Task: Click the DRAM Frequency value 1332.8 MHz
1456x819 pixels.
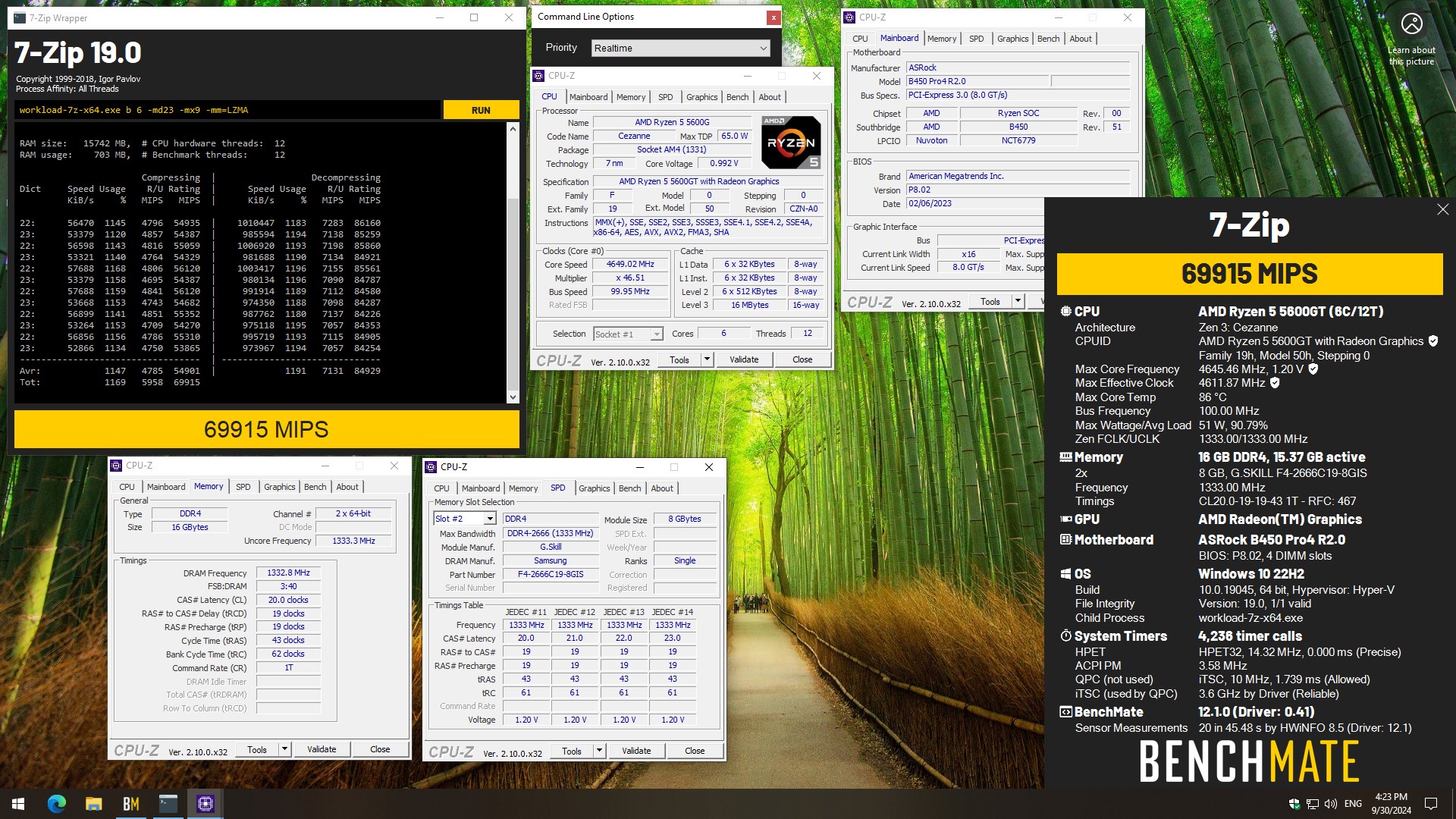Action: coord(288,573)
